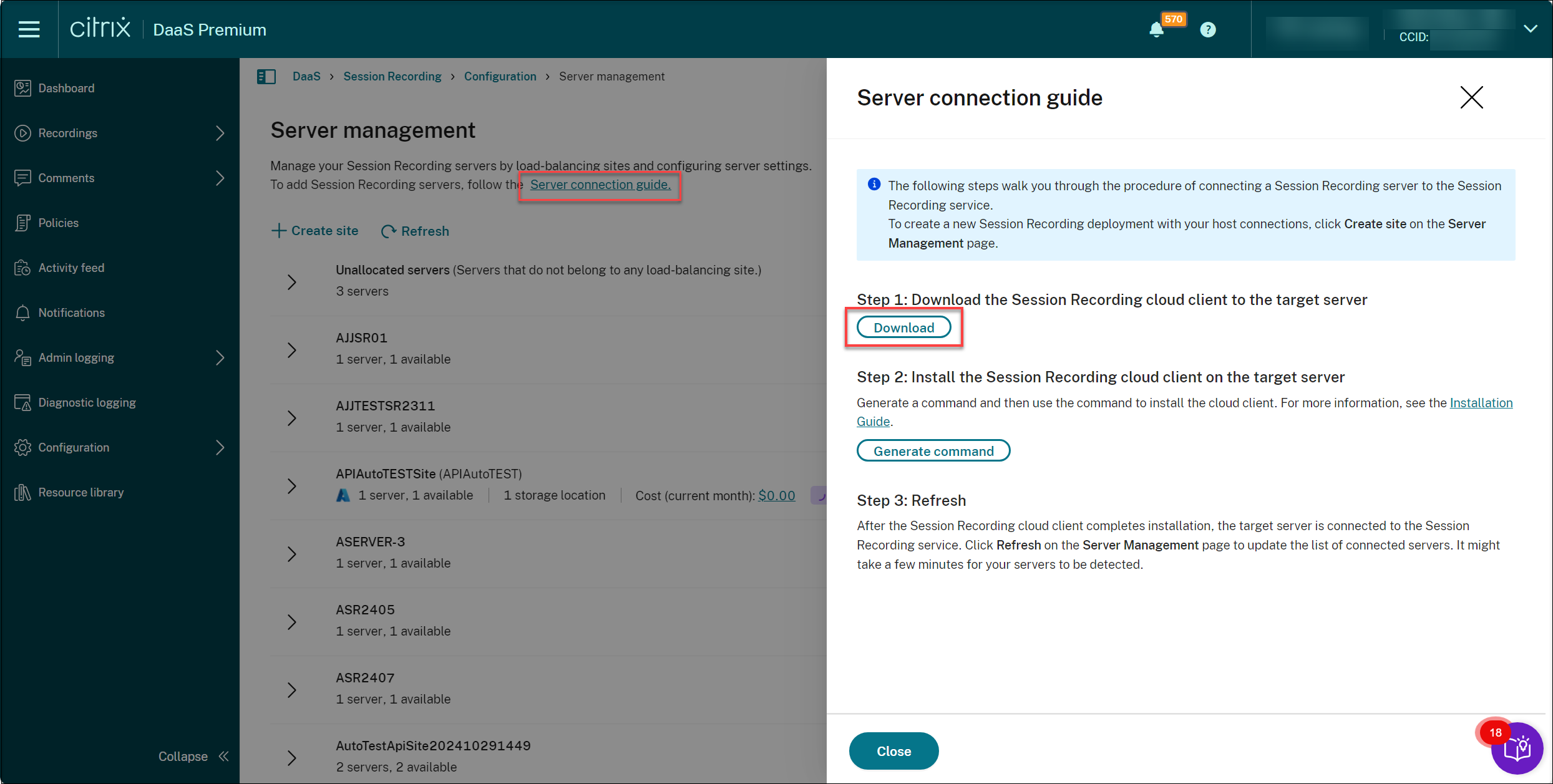Click the Activity feed sidebar icon
The width and height of the screenshot is (1553, 784).
23,268
